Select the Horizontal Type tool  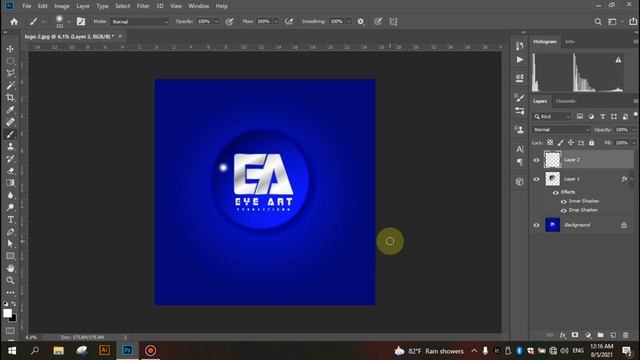[x=10, y=220]
